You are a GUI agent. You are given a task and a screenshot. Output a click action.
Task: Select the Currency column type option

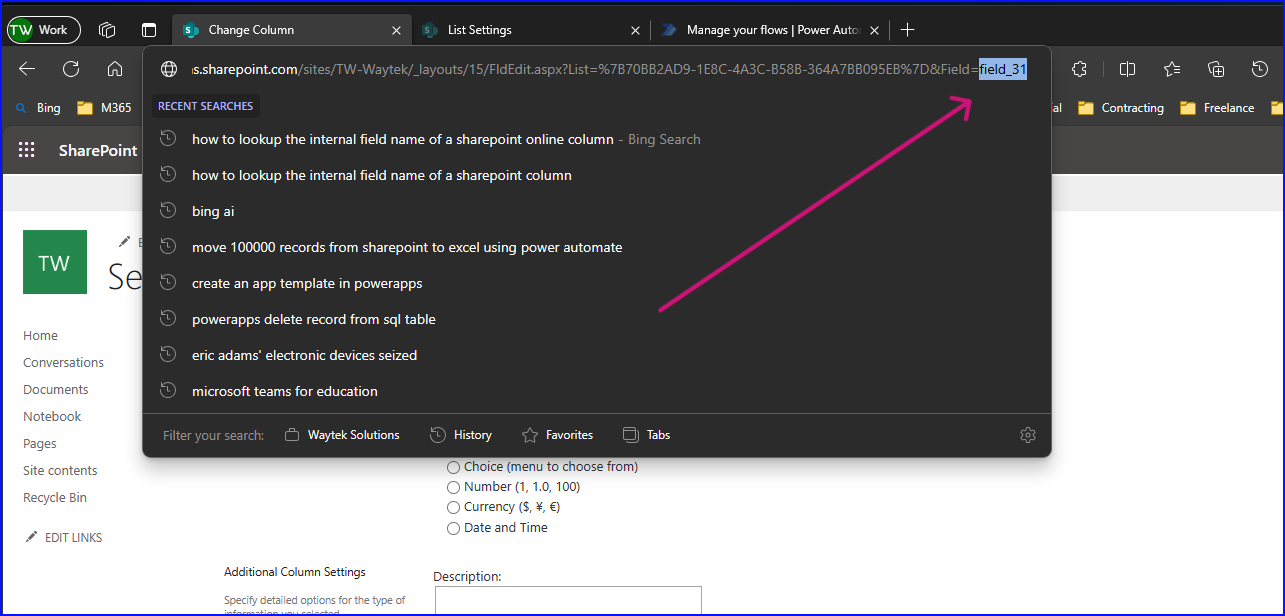click(x=454, y=507)
